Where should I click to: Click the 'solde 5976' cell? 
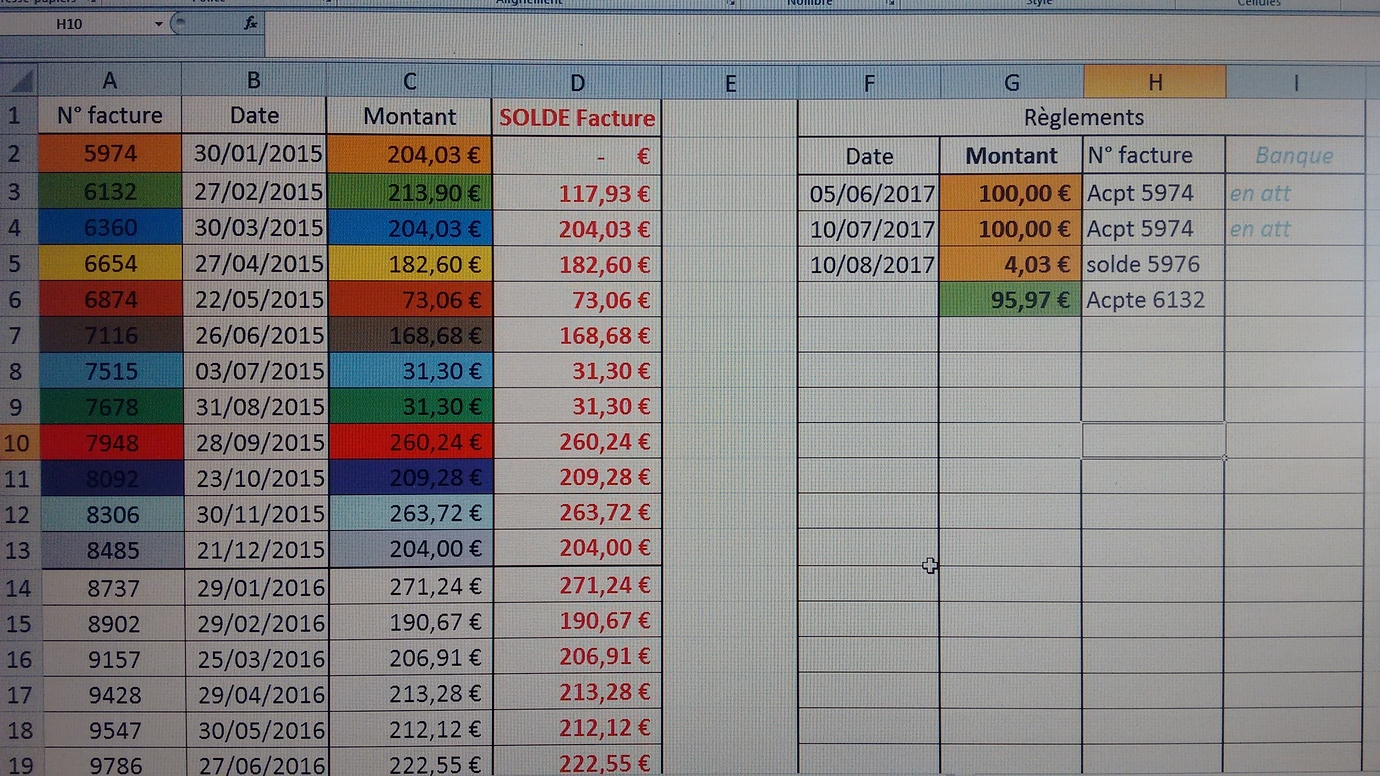click(1154, 265)
